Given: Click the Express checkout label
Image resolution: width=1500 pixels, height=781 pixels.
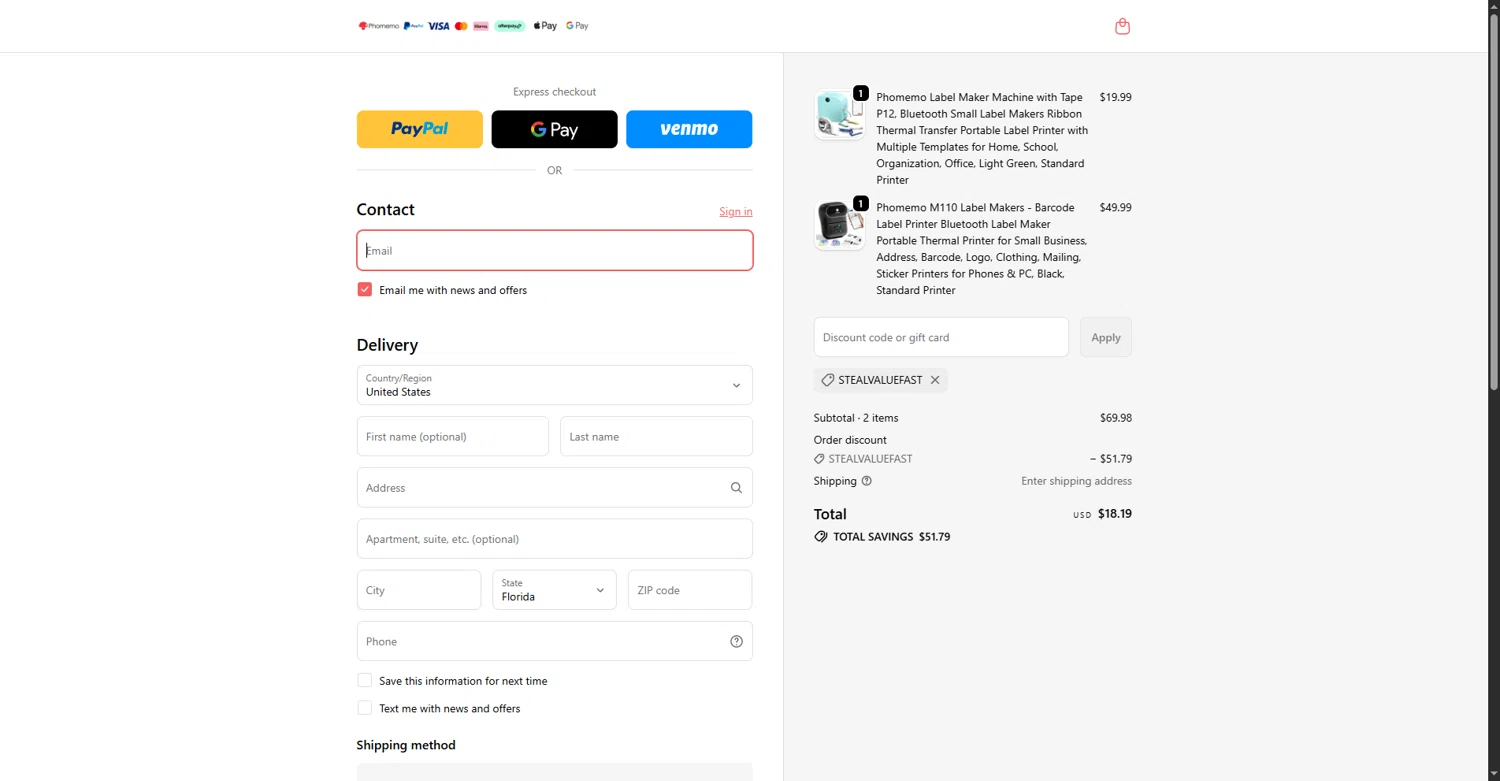Looking at the screenshot, I should [x=554, y=92].
